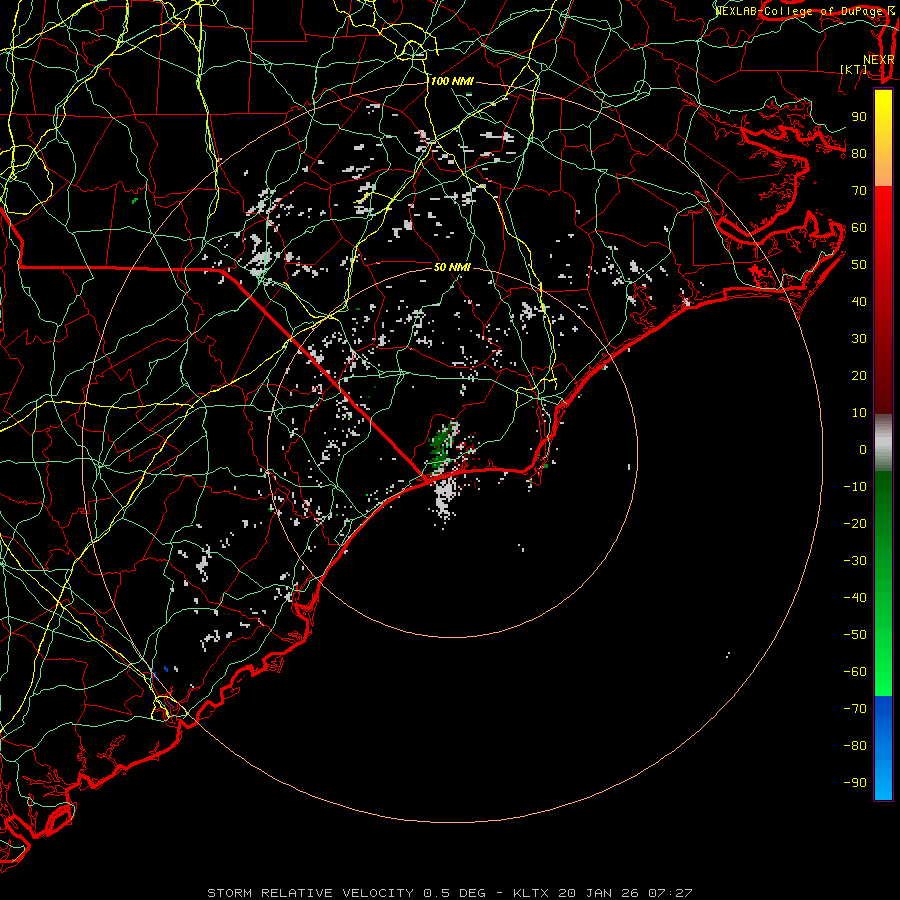This screenshot has height=900, width=900.
Task: Click the 'NEXR' label above color scale
Action: tap(879, 60)
